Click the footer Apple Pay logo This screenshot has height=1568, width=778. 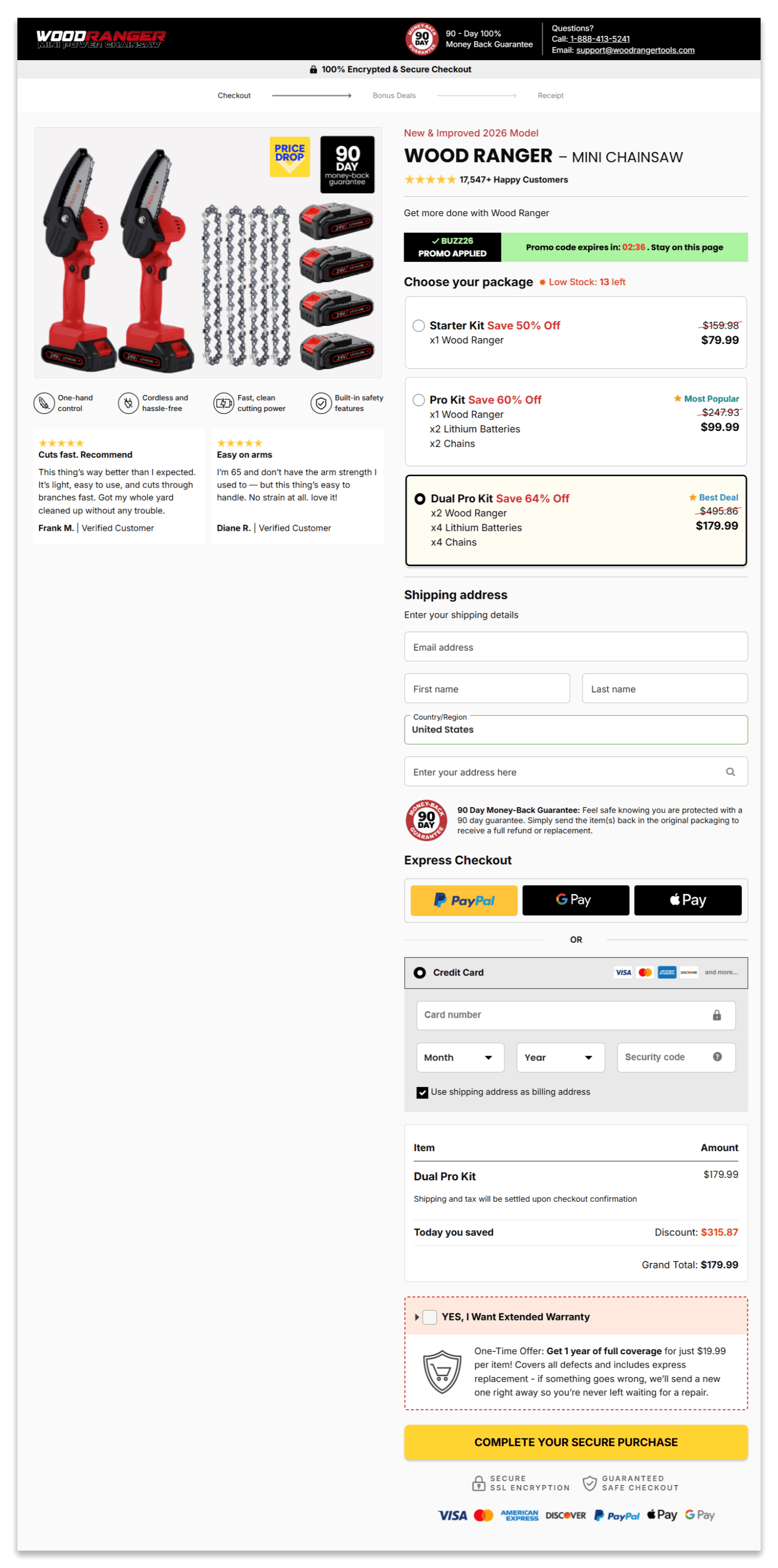tap(662, 1514)
